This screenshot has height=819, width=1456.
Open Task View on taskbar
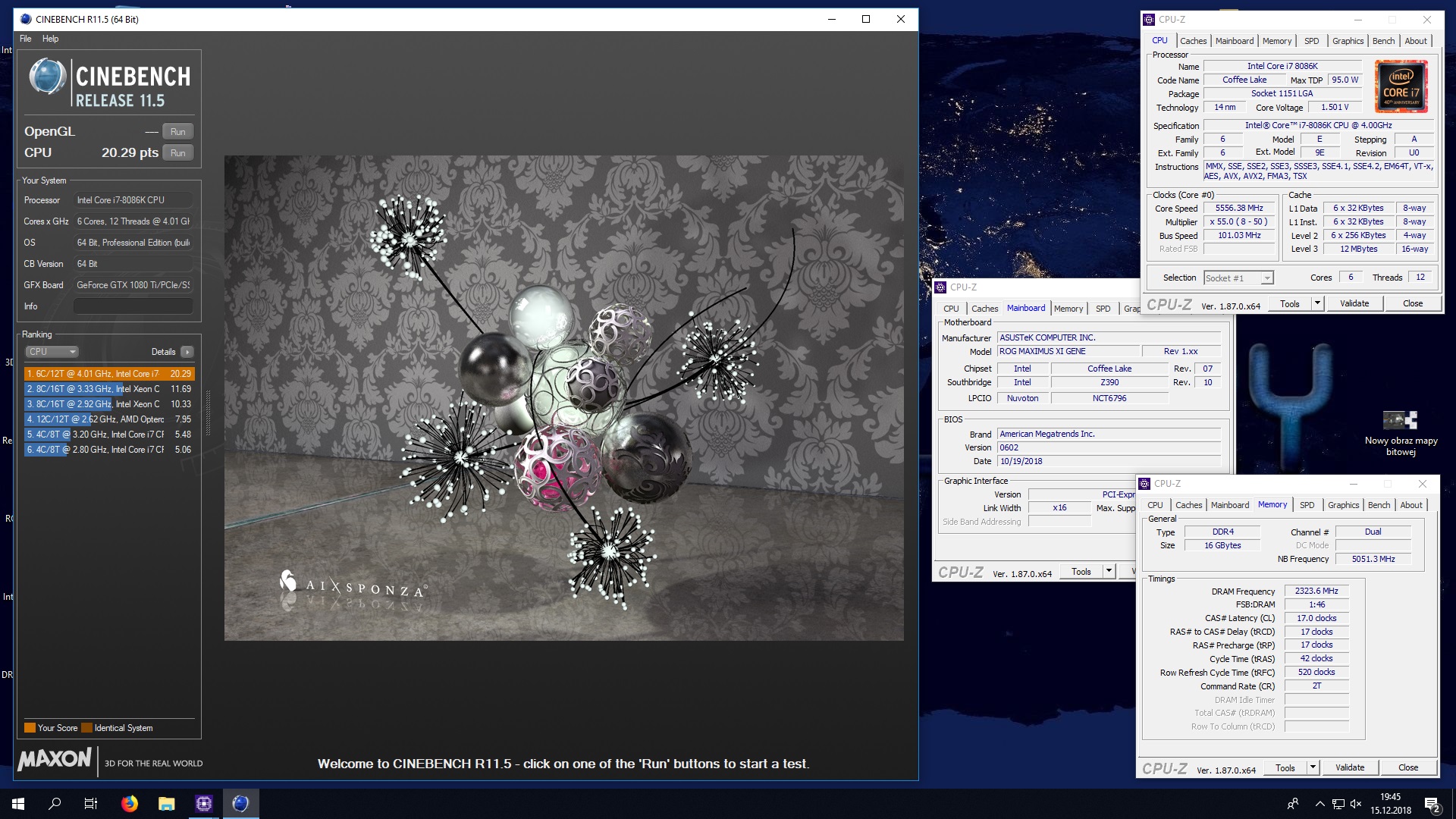click(91, 804)
